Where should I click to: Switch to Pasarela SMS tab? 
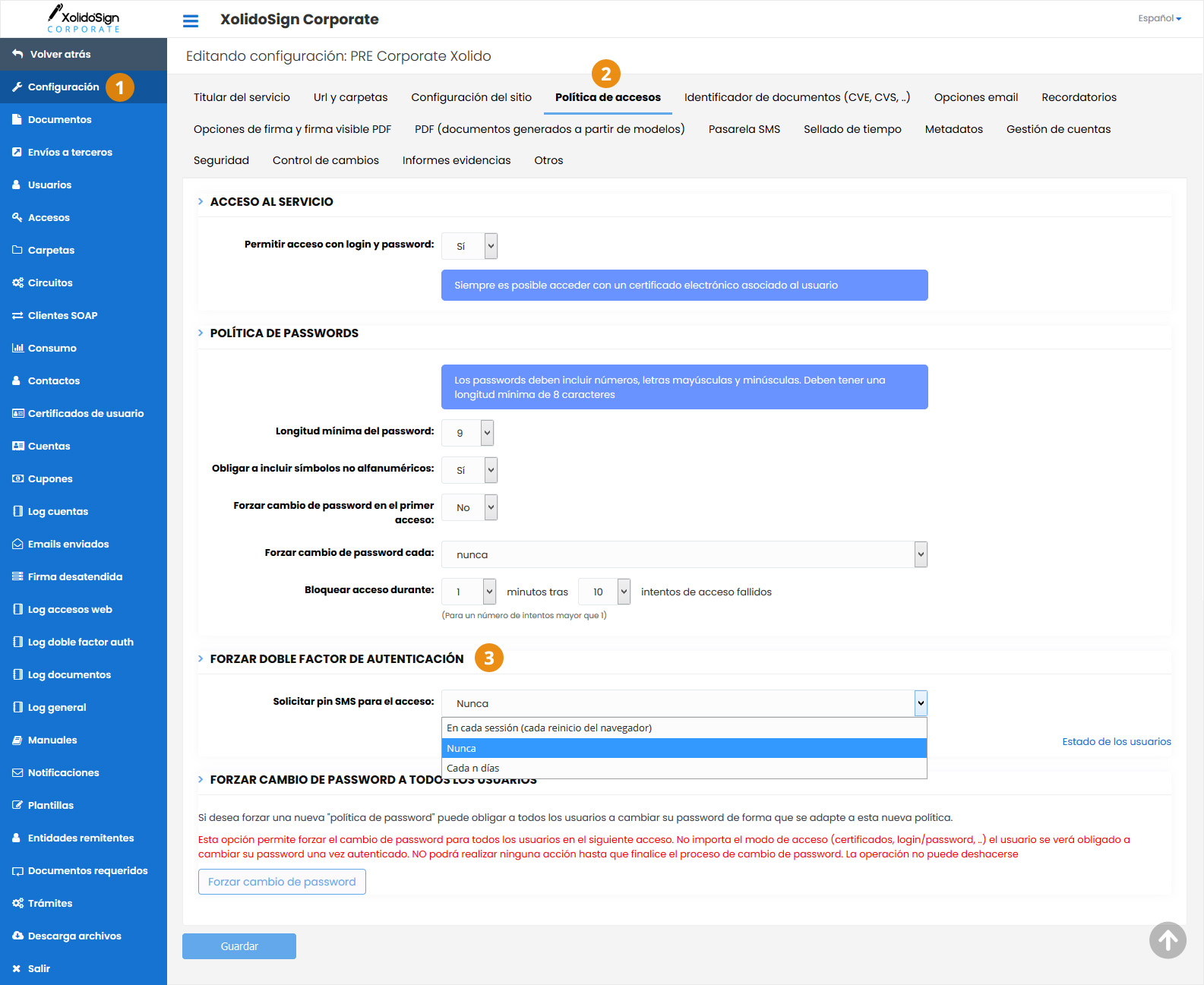[x=744, y=129]
